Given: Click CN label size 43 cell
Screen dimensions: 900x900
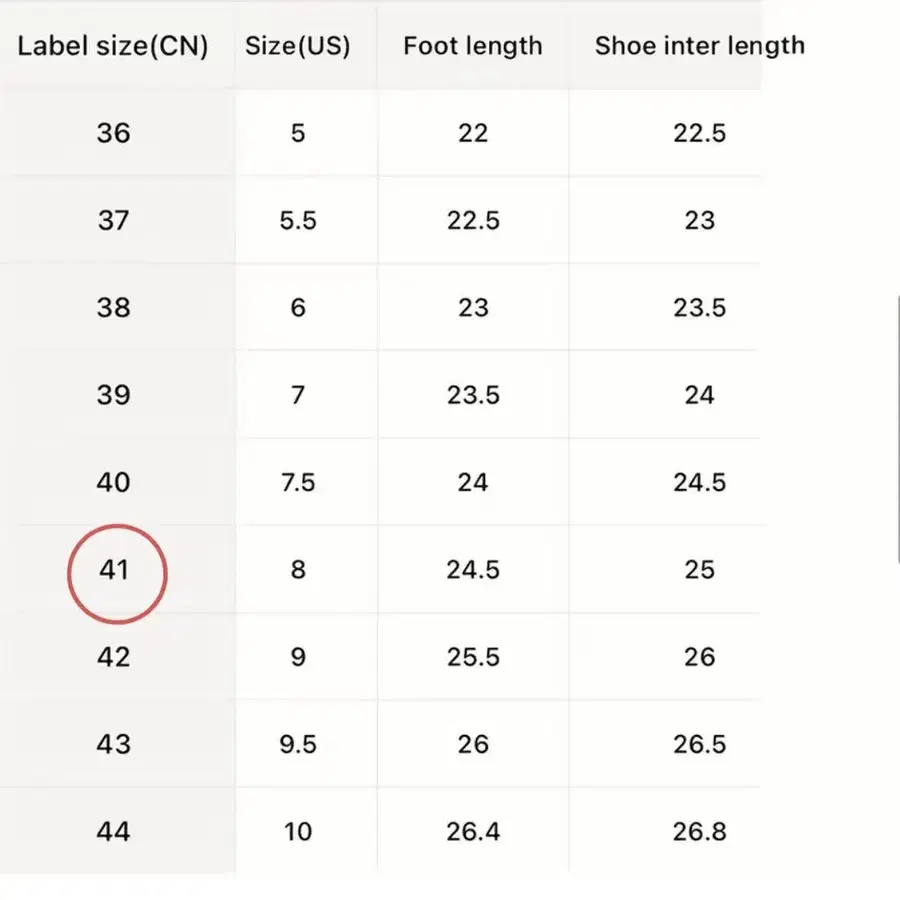Looking at the screenshot, I should [x=113, y=744].
